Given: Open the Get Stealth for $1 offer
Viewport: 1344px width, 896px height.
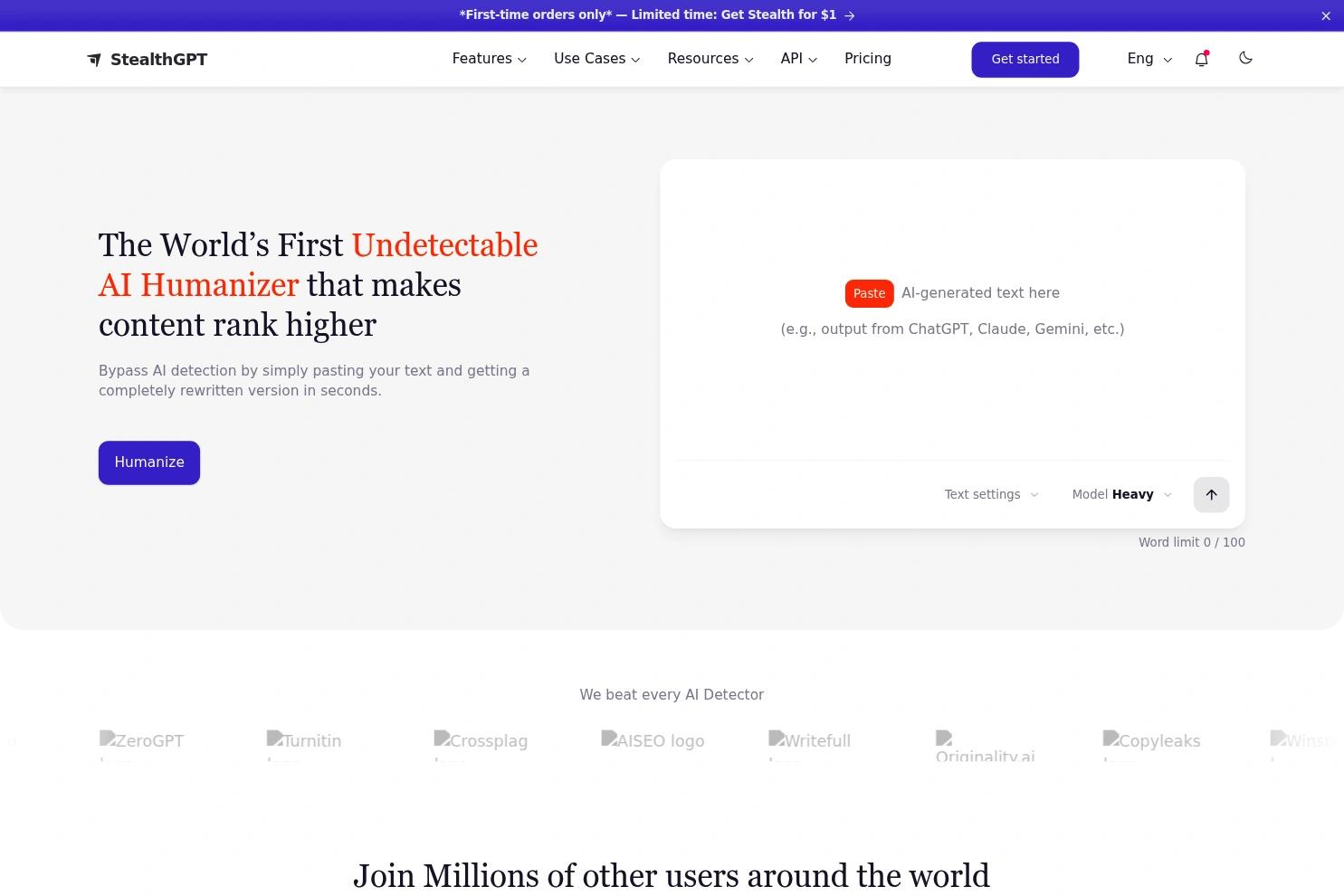Looking at the screenshot, I should tap(657, 15).
